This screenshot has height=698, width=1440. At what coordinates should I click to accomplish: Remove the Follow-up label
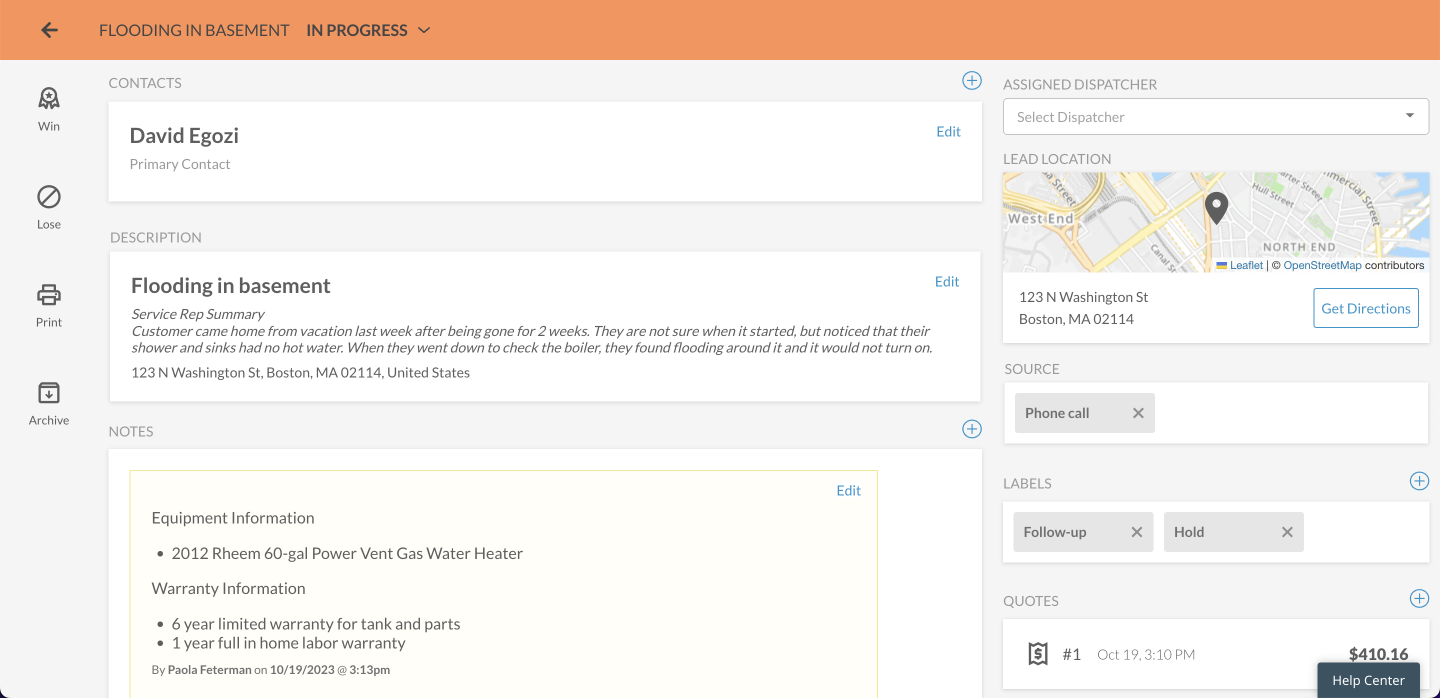1137,532
